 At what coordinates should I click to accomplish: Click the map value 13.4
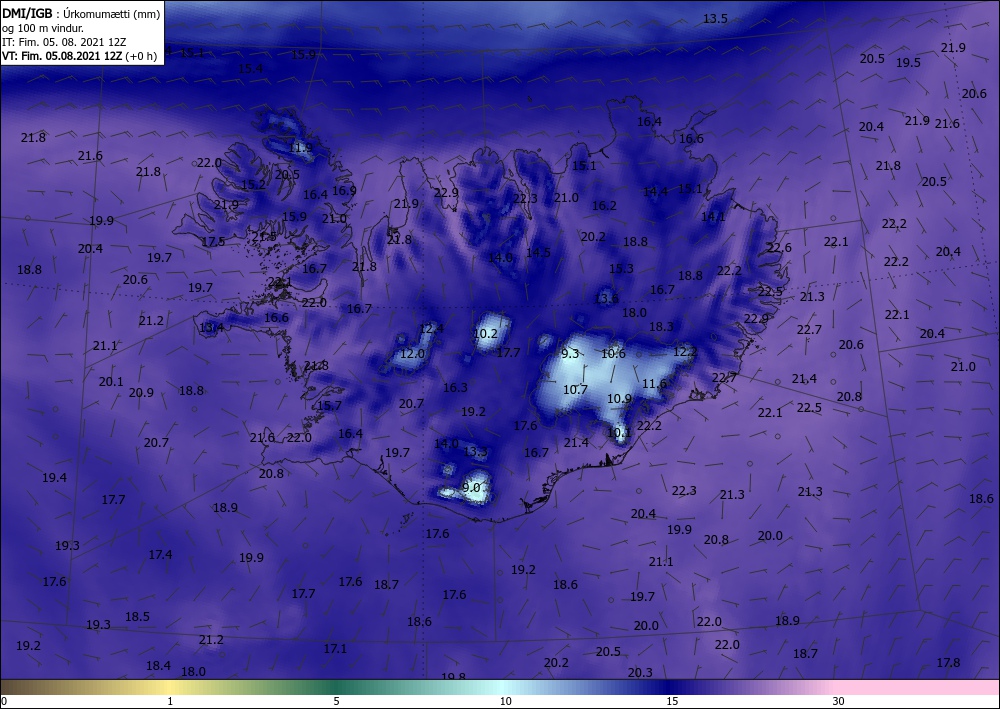[x=211, y=328]
